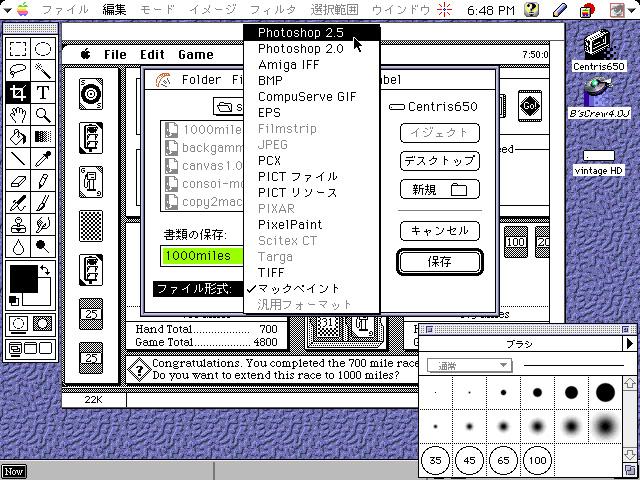Collapse the brush palette using its zoom box

(x=626, y=329)
